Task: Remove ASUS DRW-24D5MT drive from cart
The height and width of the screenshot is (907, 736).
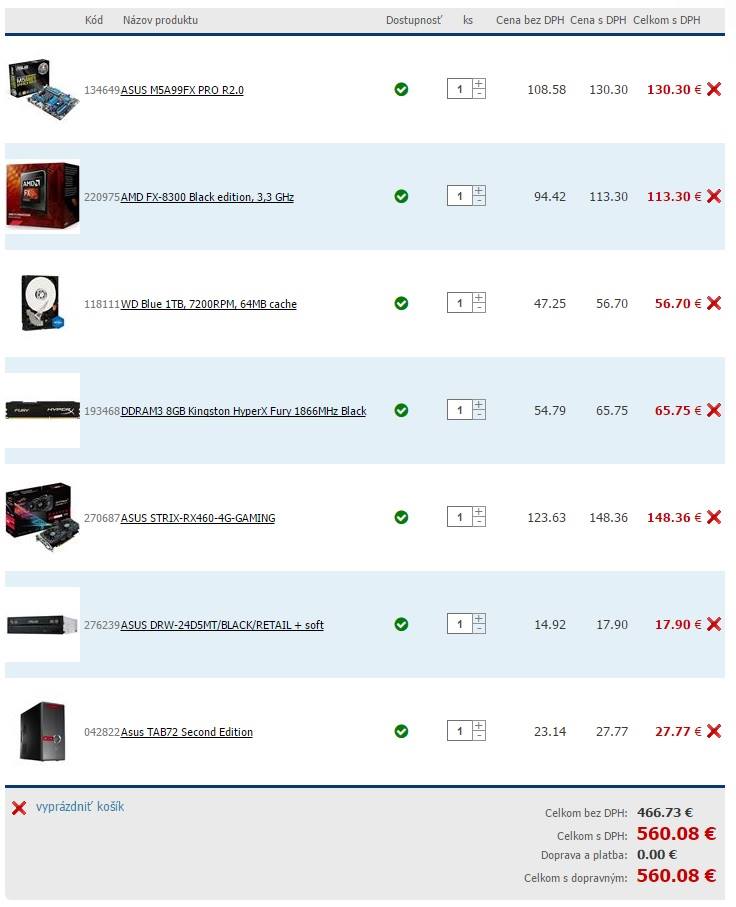Action: [x=714, y=624]
